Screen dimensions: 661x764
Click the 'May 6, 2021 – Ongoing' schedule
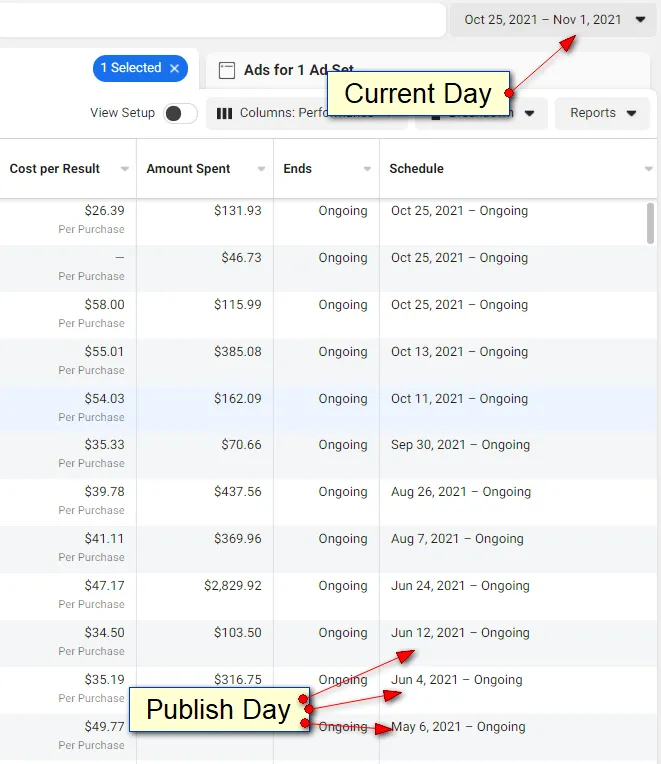tap(458, 727)
